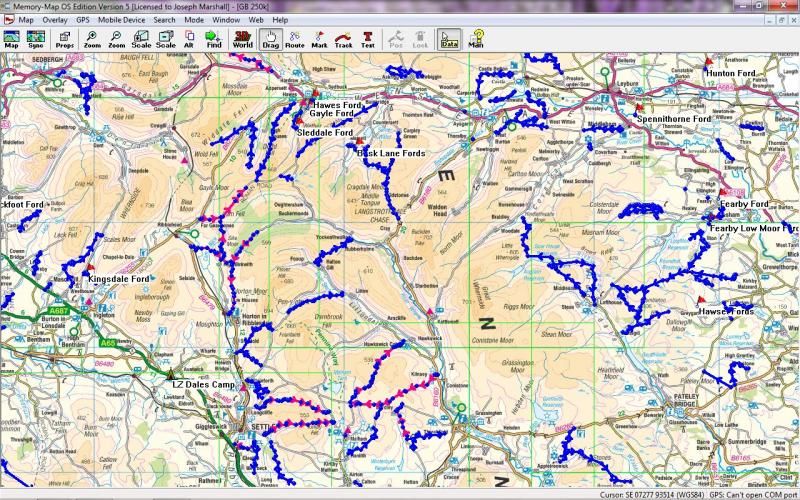Open the Help menu
Image resolution: width=800 pixels, height=500 pixels.
pos(280,20)
